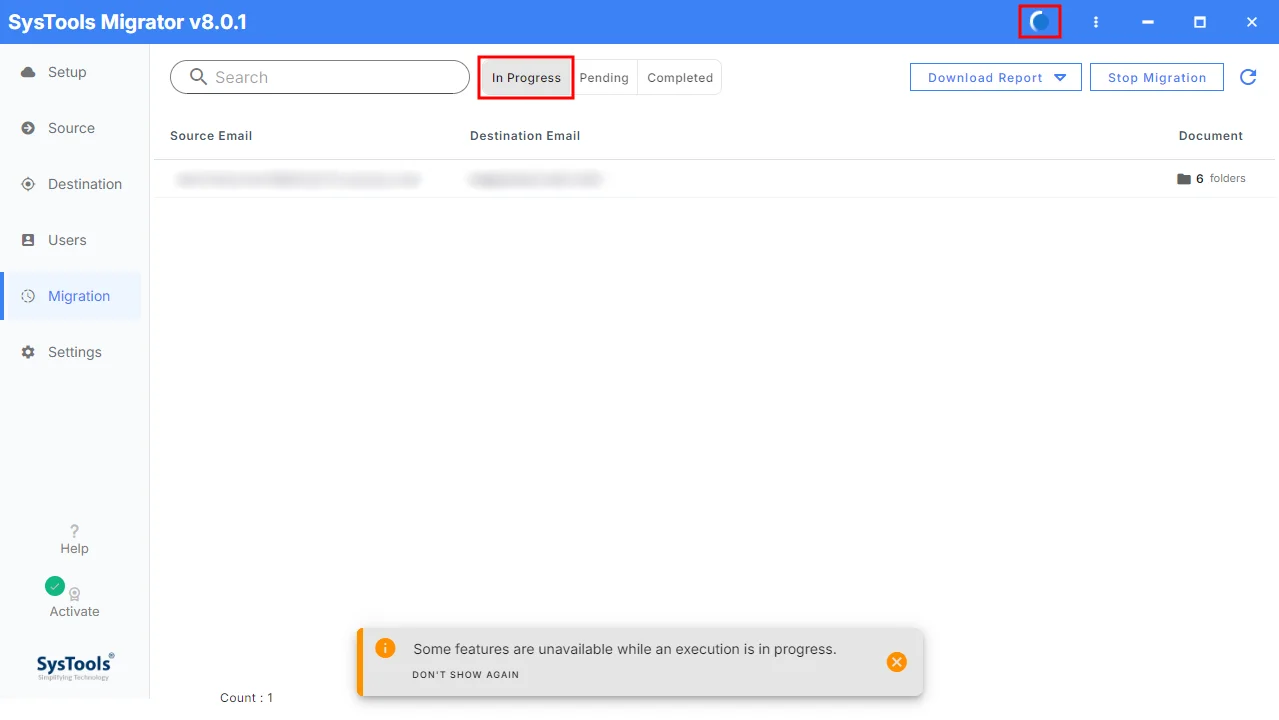Click the Help question mark icon

74,531
